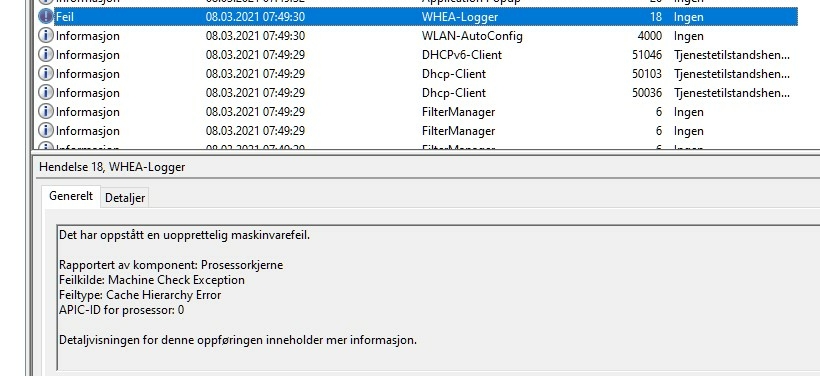Select the red error icon for WHEA-Logger

[x=46, y=17]
